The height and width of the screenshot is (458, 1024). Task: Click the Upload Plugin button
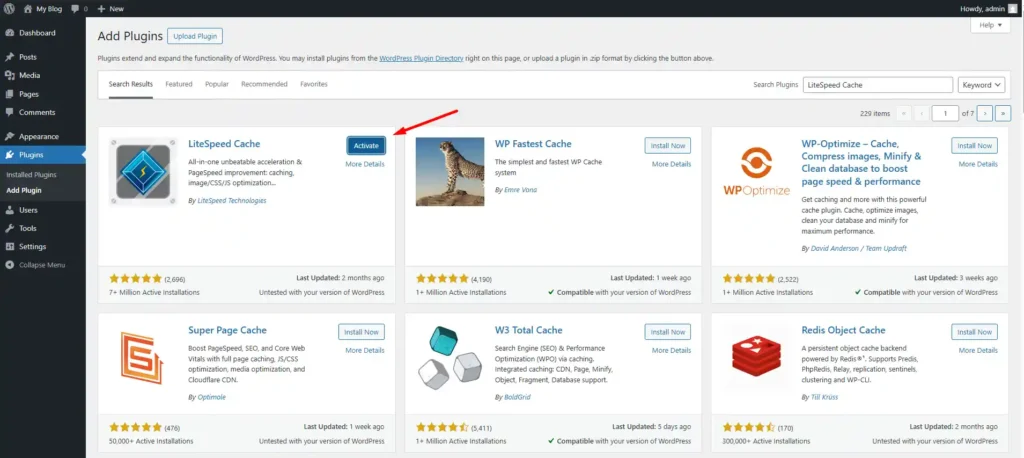click(x=195, y=36)
